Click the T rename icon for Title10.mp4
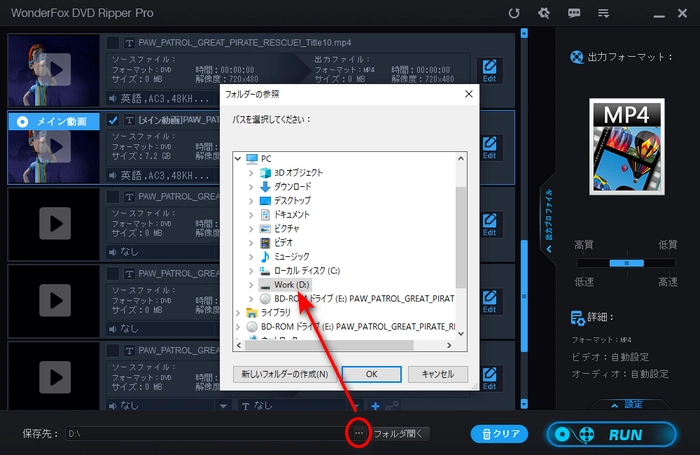Screen dimensions: 700x455 point(129,43)
